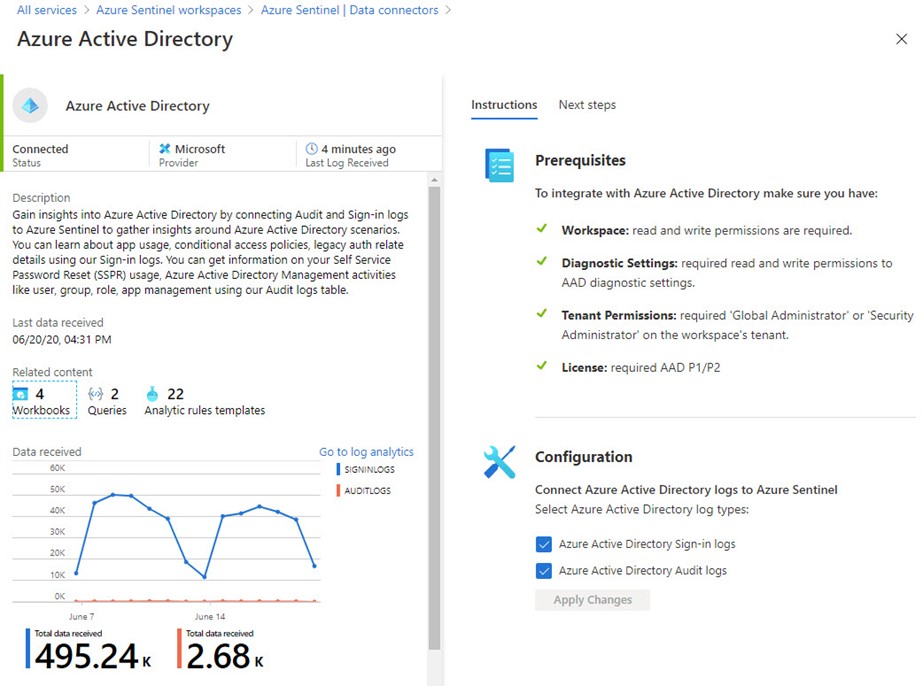Switch to the Next steps tab
923x686 pixels.
[587, 105]
